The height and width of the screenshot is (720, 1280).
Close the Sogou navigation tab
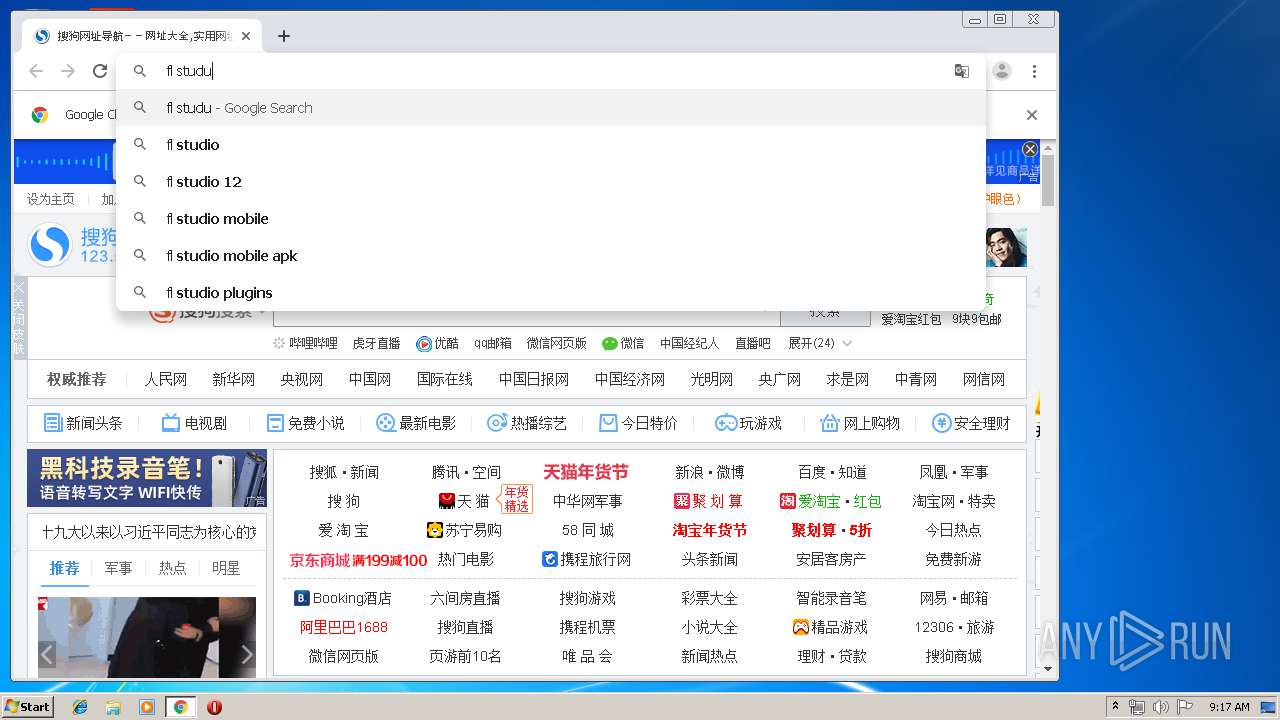(246, 36)
